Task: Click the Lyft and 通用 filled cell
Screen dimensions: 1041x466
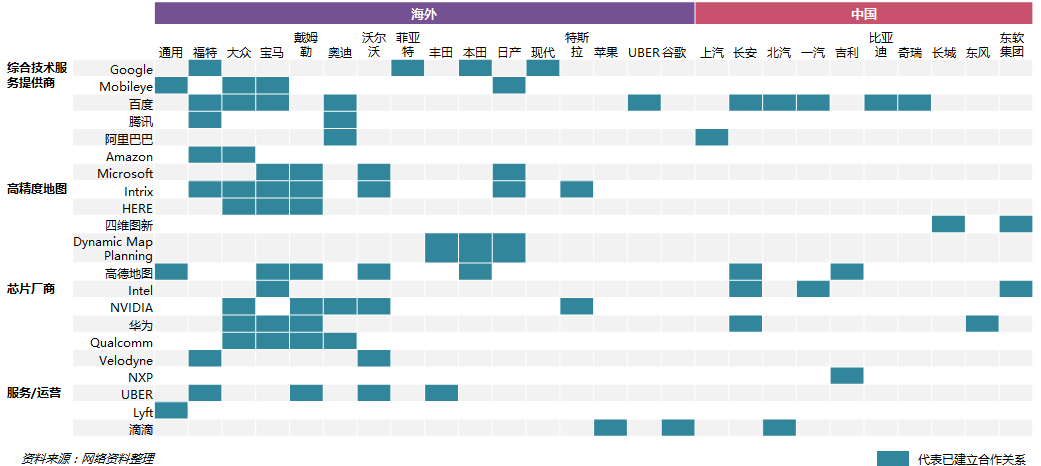Action: [171, 411]
